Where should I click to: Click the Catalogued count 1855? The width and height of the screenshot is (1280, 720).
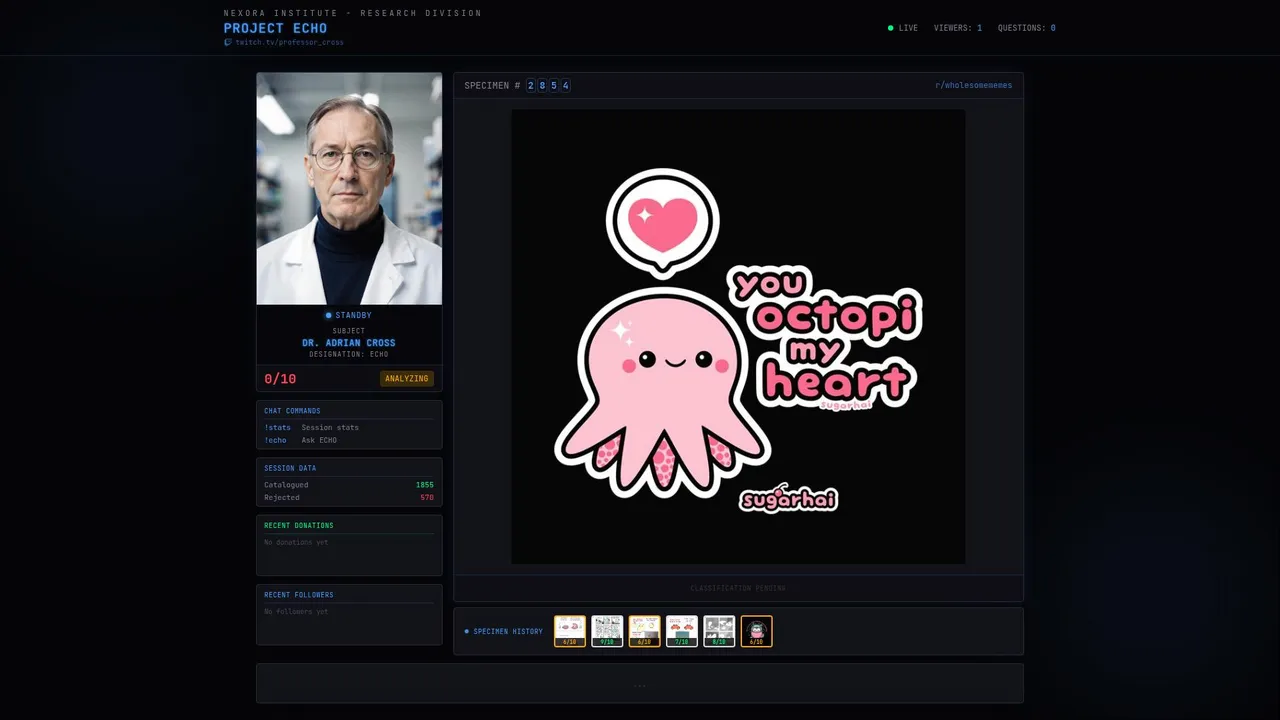pos(425,485)
